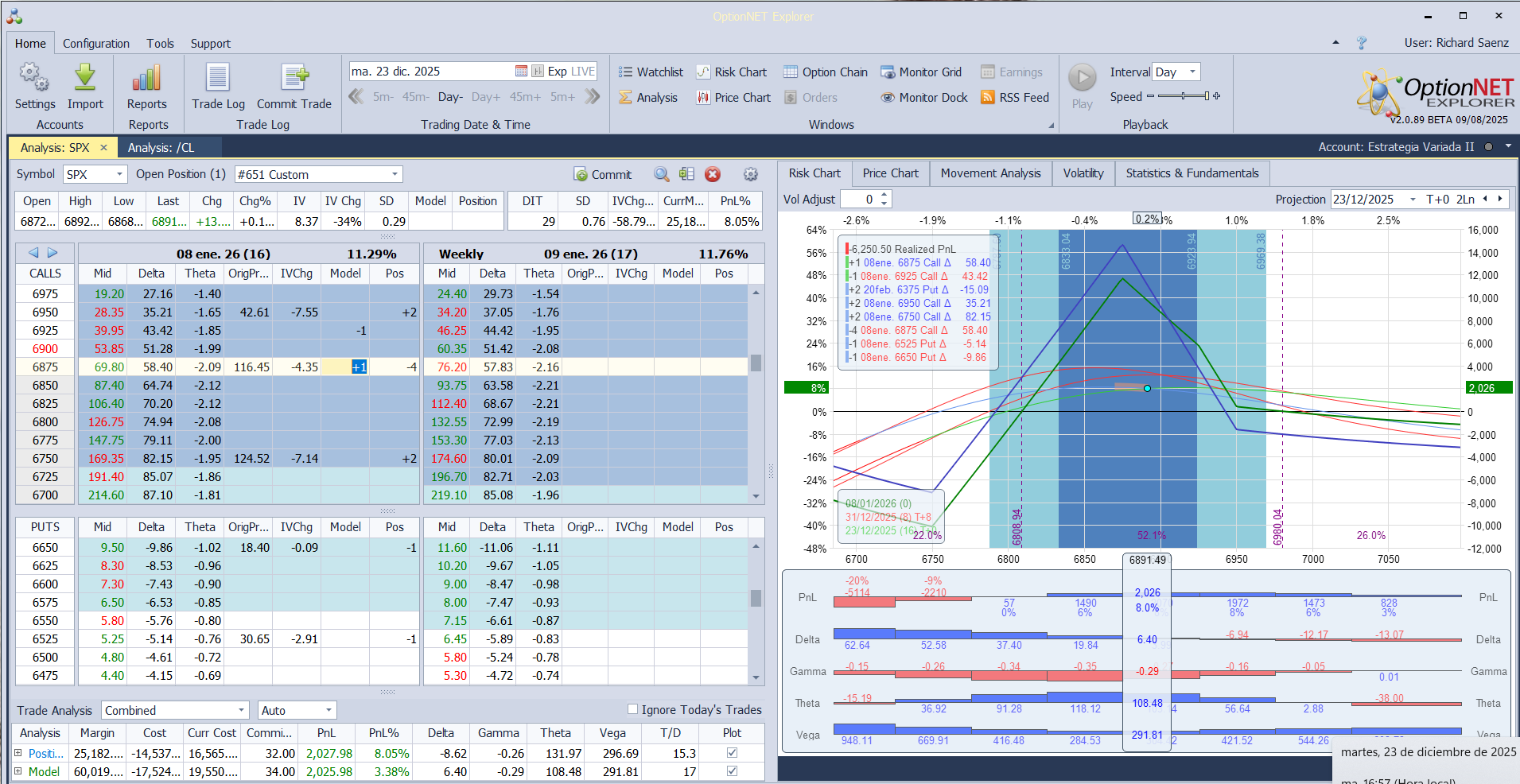
Task: Open the Watchlist window
Action: point(651,72)
